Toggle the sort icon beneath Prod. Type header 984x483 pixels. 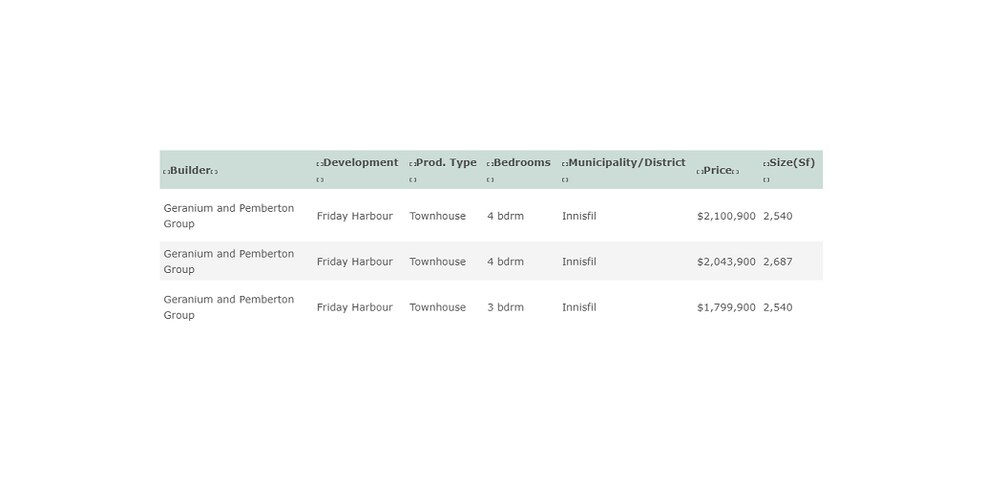coord(413,180)
